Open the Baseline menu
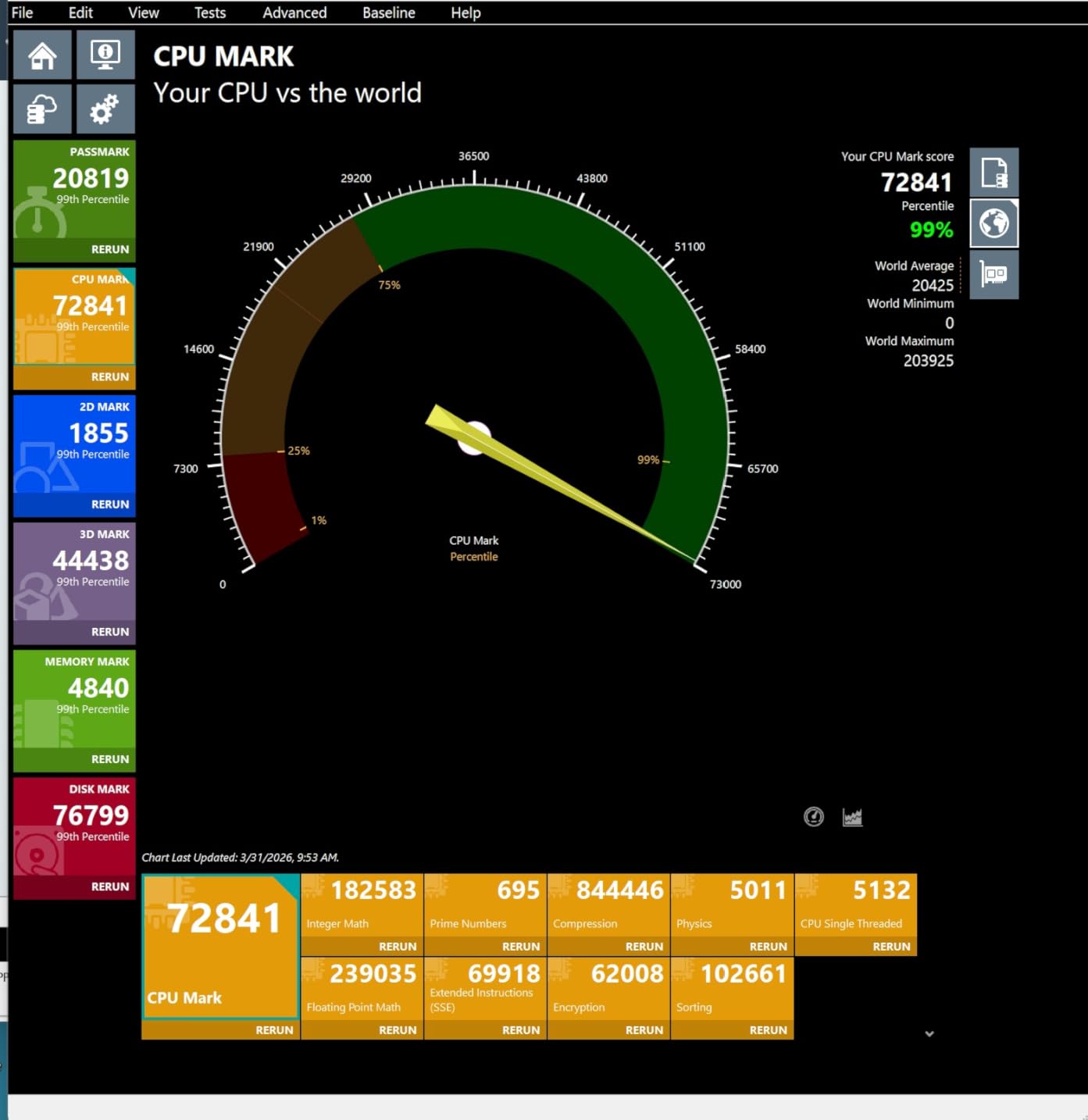The height and width of the screenshot is (1120, 1088). point(389,12)
